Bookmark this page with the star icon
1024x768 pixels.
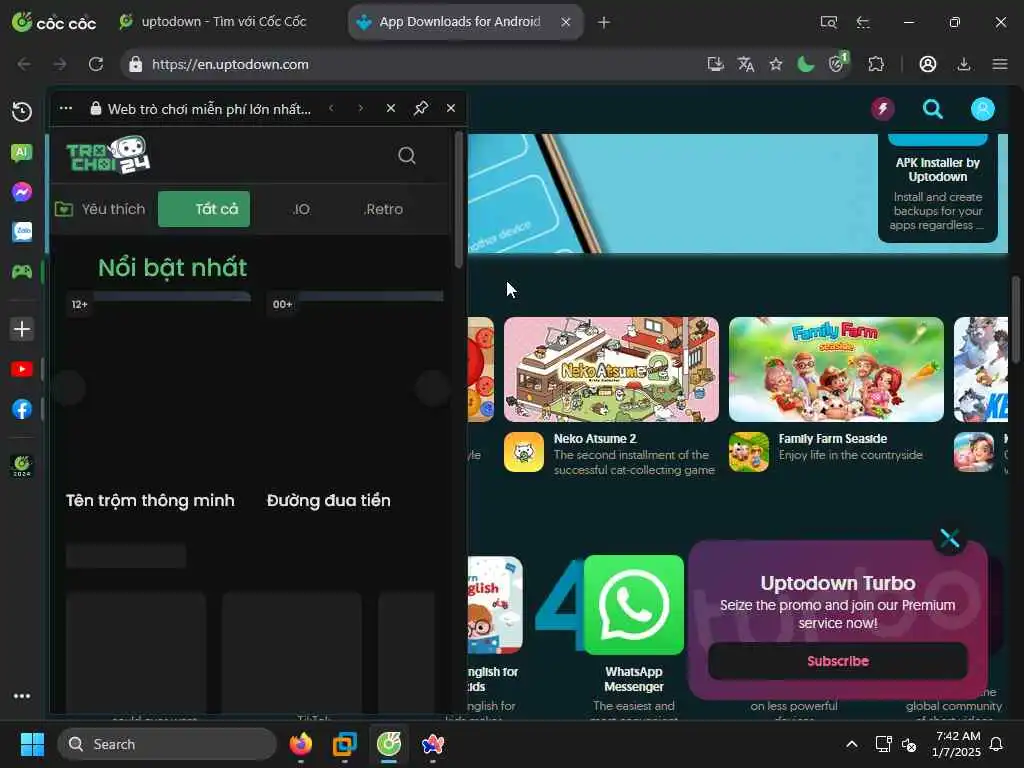775,64
